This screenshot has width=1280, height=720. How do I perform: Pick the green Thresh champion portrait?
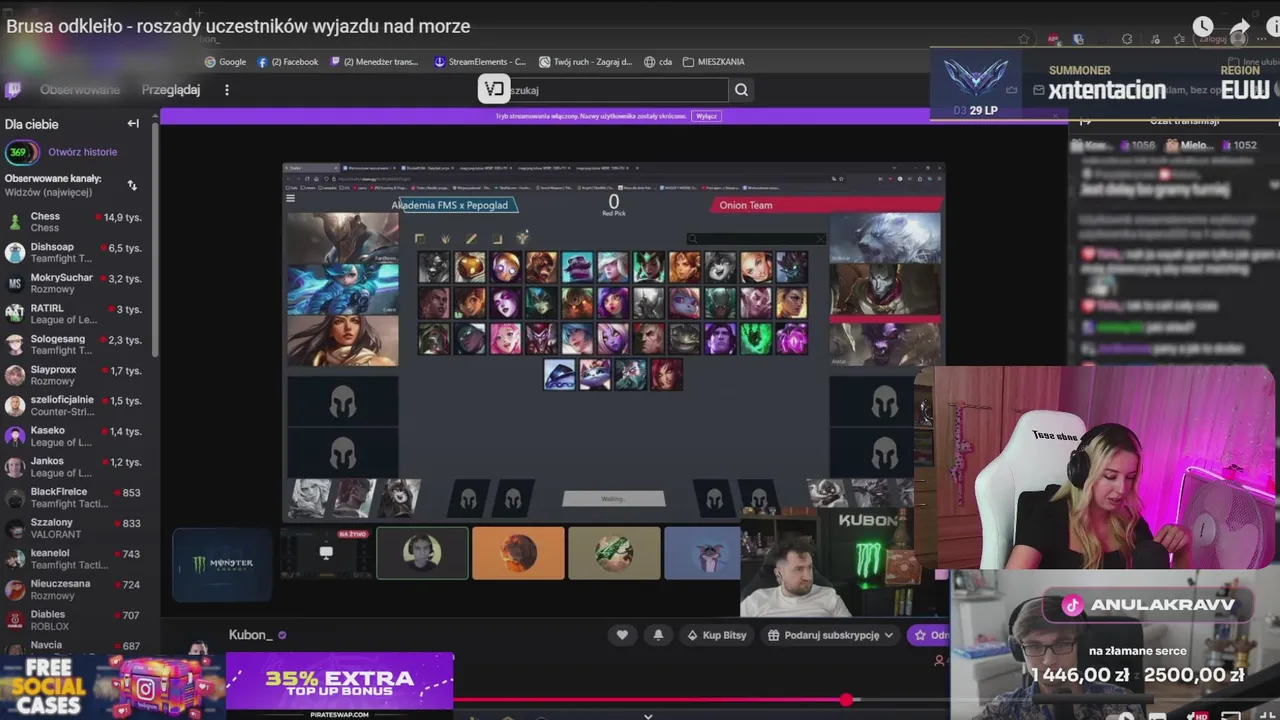756,338
